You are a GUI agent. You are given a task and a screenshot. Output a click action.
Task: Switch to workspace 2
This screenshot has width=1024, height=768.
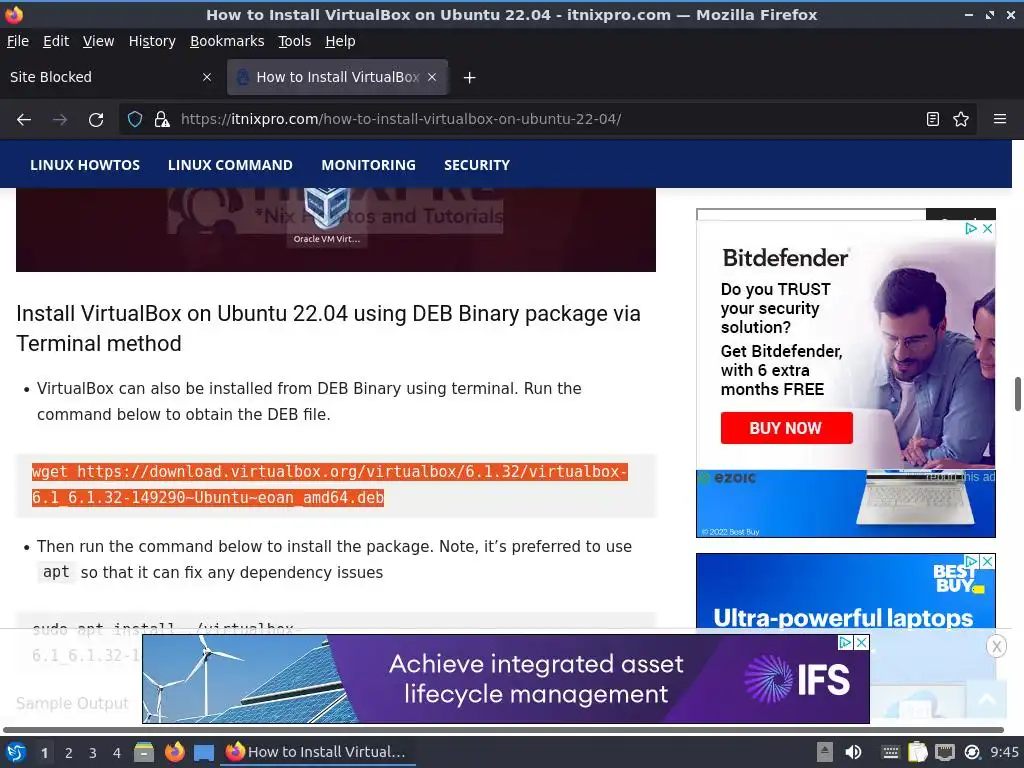point(69,753)
